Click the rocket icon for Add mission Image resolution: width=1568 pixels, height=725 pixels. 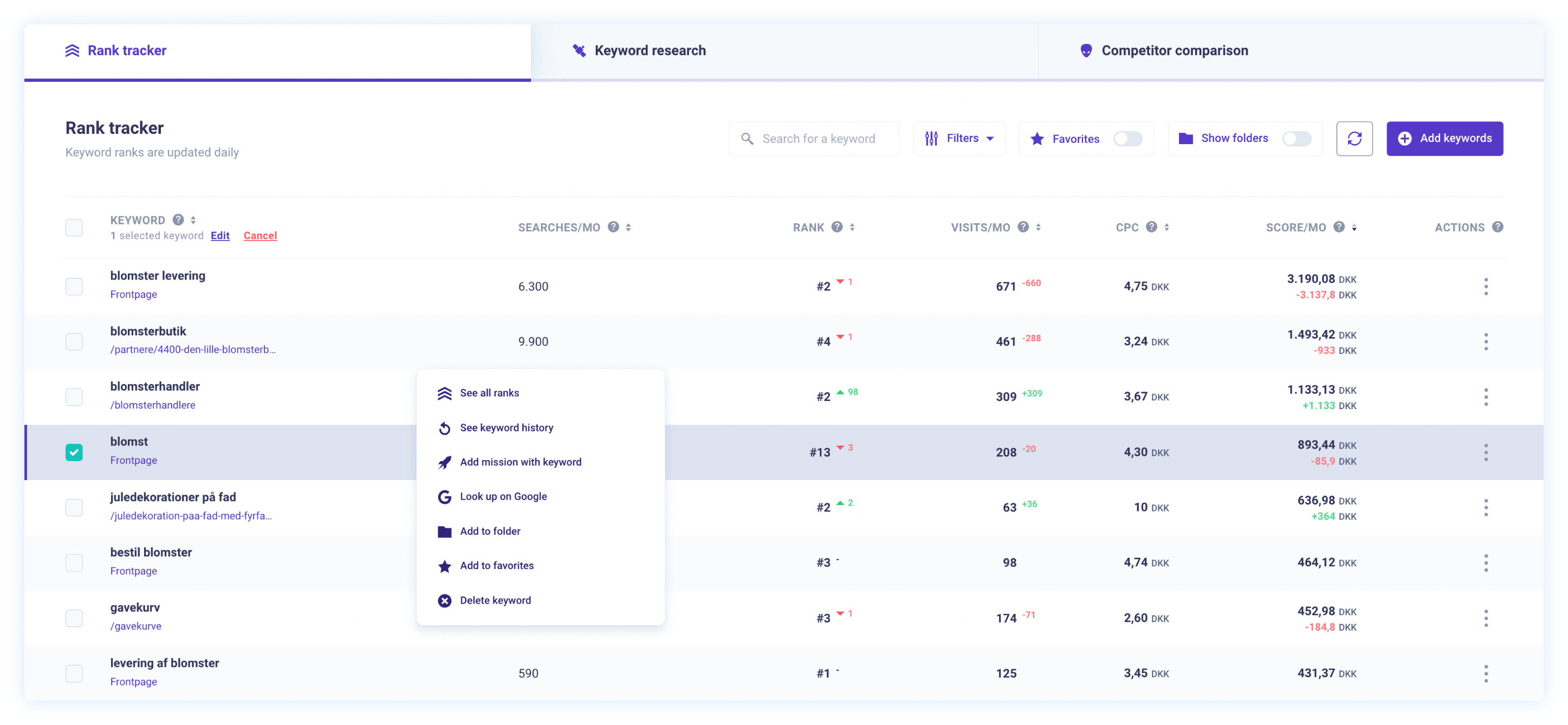[445, 462]
